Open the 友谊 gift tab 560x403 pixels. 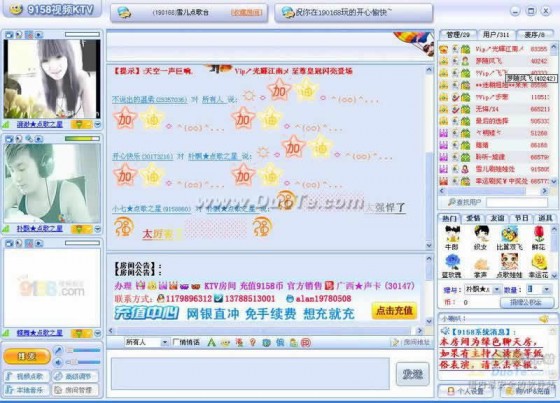(x=498, y=218)
